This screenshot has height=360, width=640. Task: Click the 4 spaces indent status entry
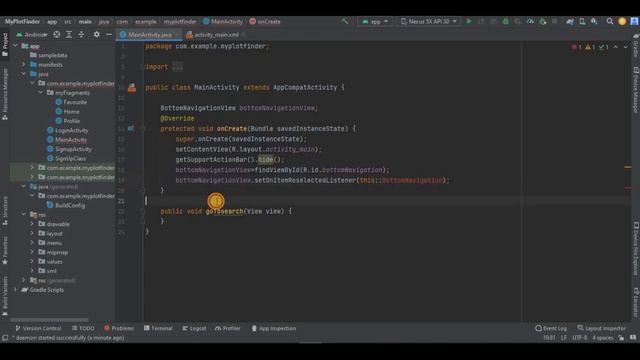click(x=603, y=338)
